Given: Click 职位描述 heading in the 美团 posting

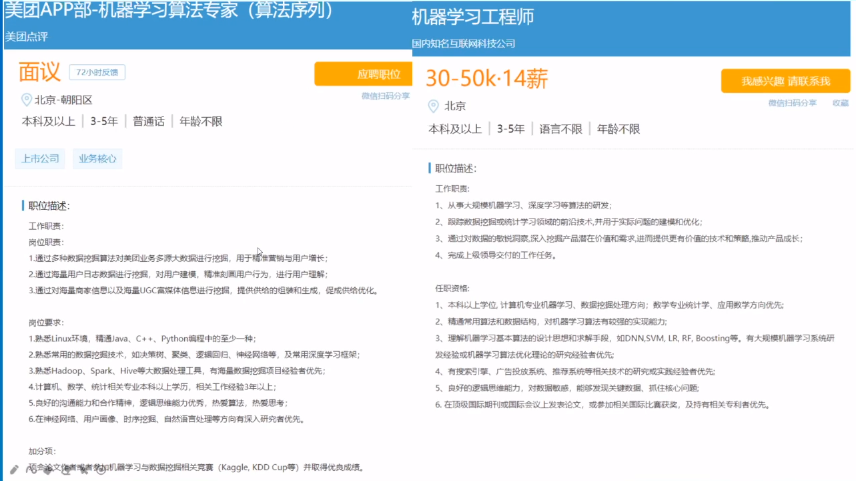Looking at the screenshot, I should tap(49, 206).
